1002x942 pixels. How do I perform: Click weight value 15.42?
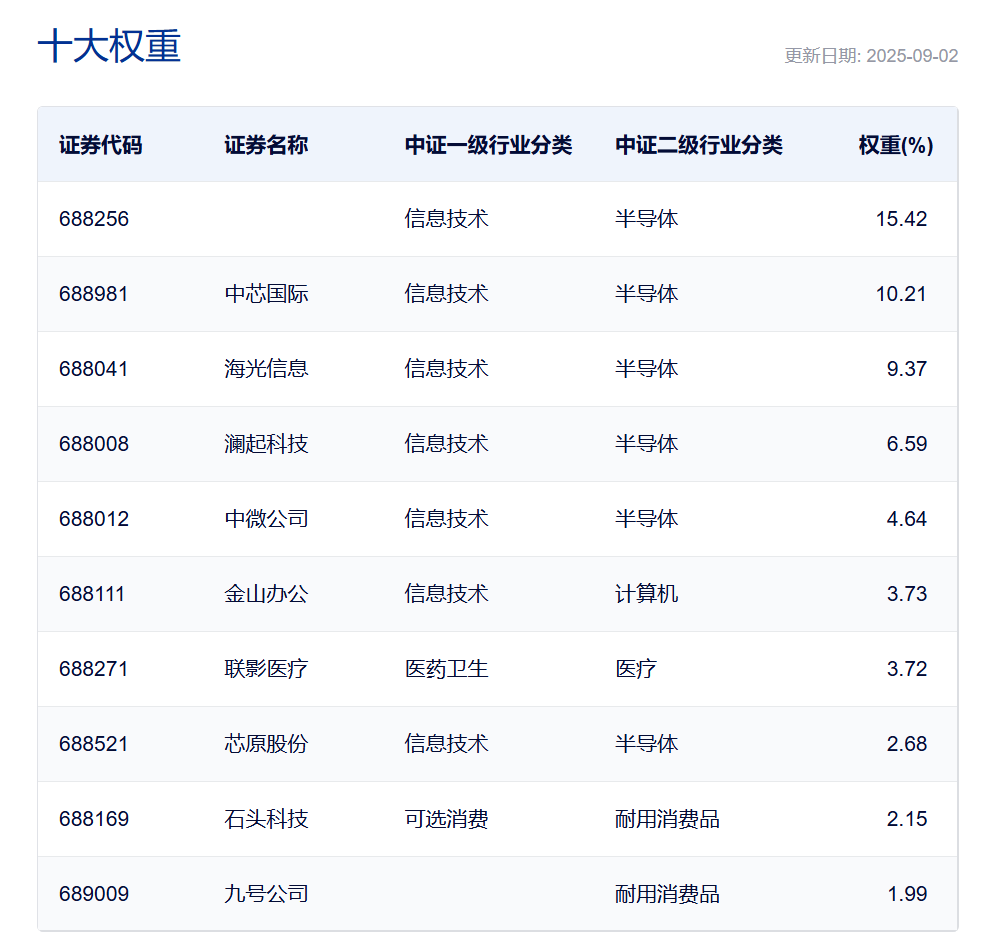901,219
